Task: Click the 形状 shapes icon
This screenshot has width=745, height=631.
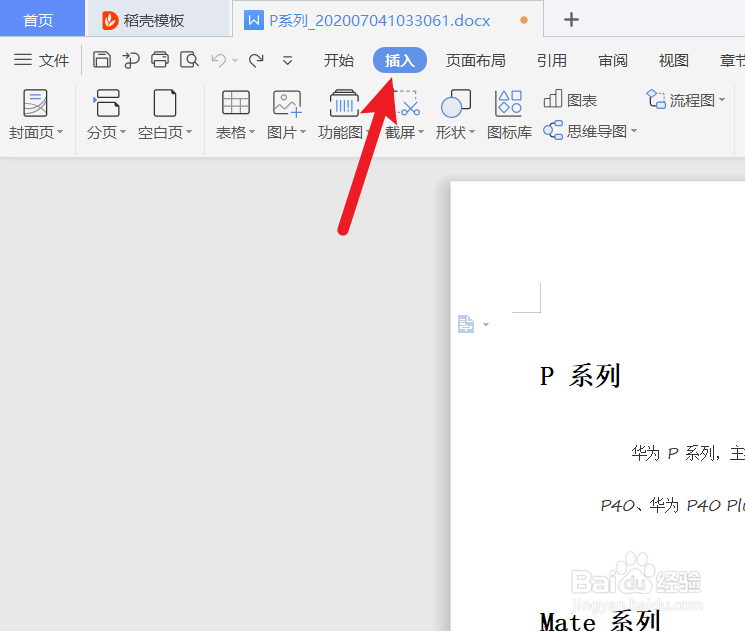Action: click(456, 103)
